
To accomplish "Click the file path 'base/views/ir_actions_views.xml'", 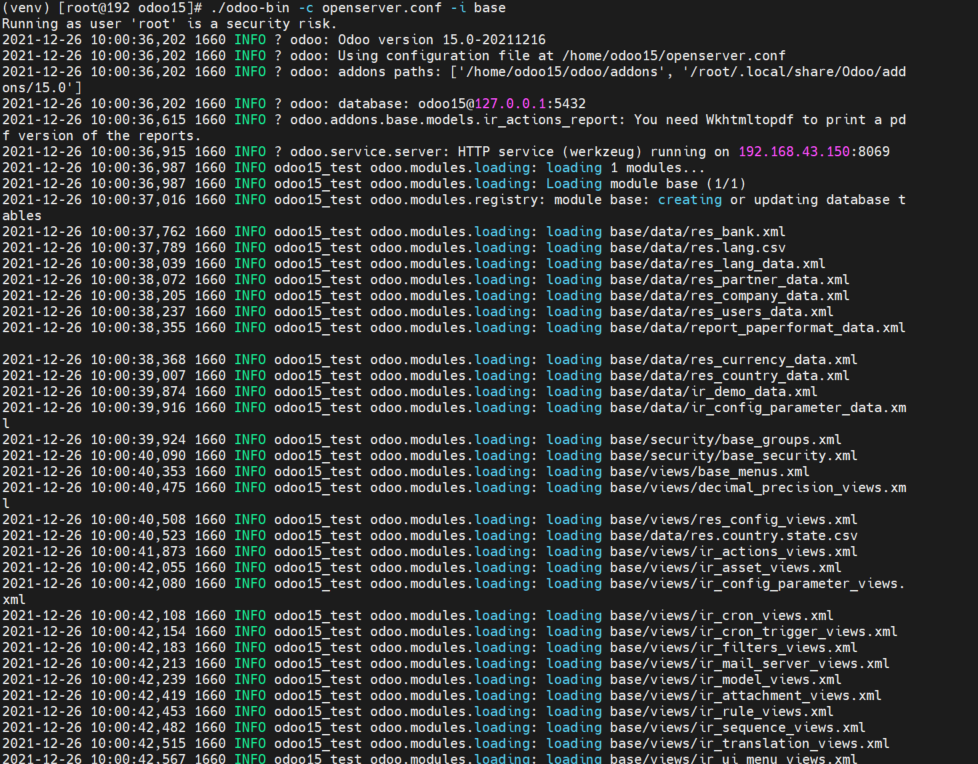I will 734,552.
